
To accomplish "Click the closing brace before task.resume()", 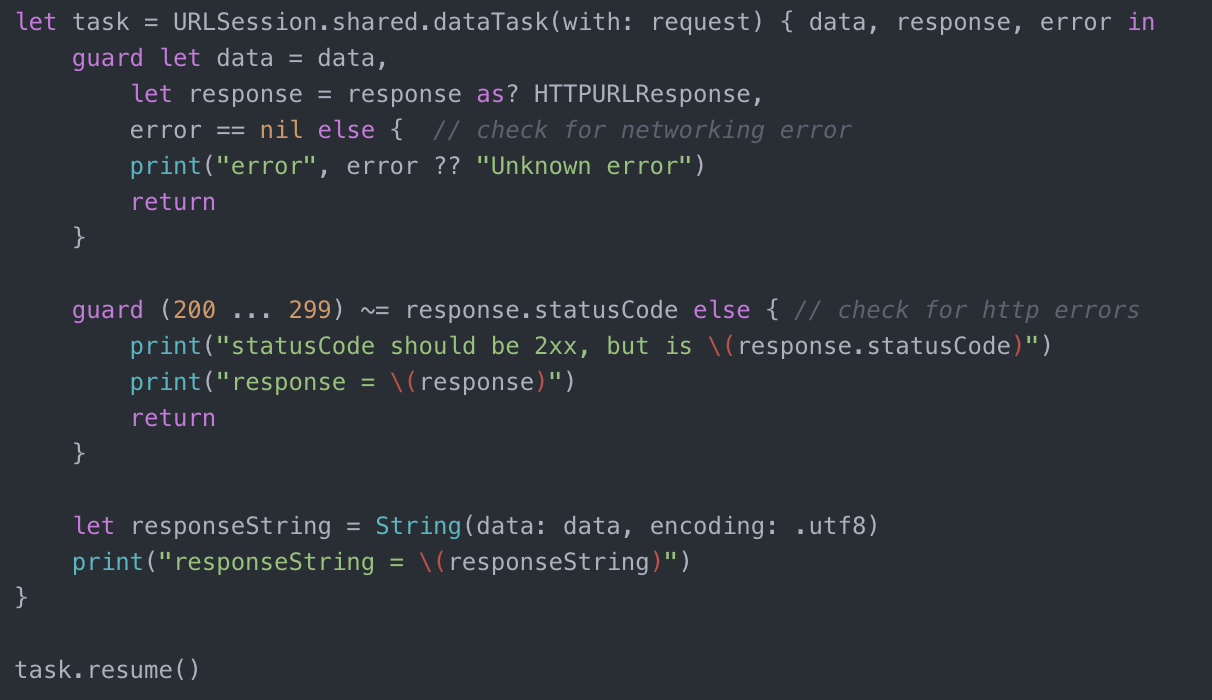I will [22, 598].
